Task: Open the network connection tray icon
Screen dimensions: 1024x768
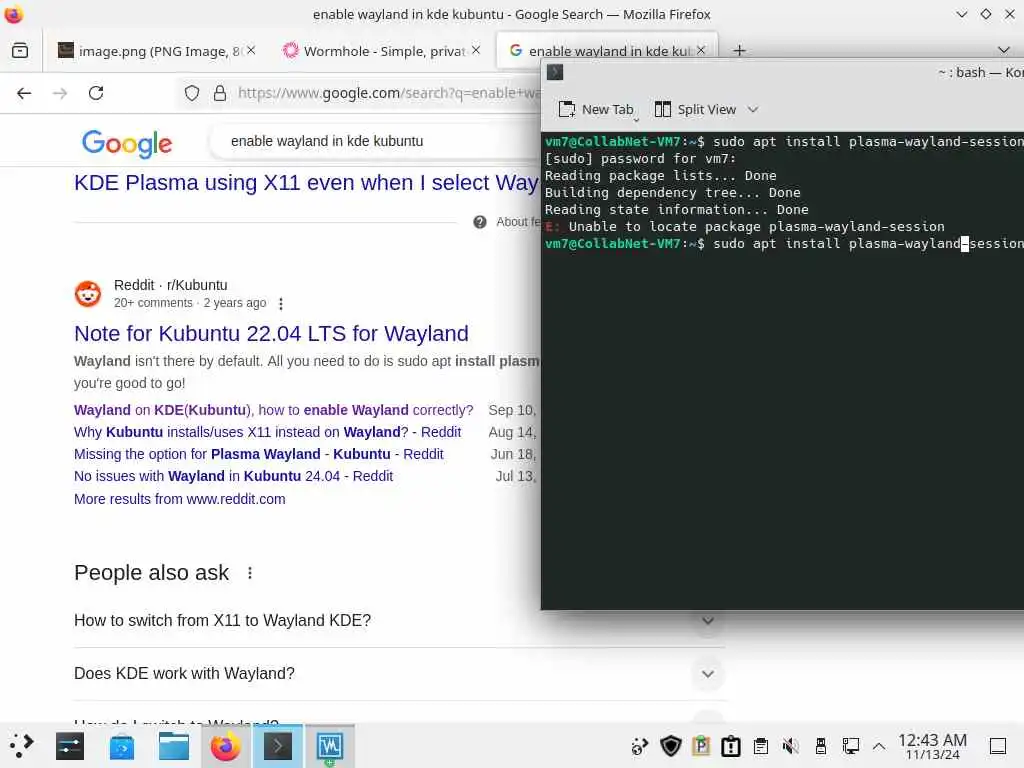Action: 850,746
